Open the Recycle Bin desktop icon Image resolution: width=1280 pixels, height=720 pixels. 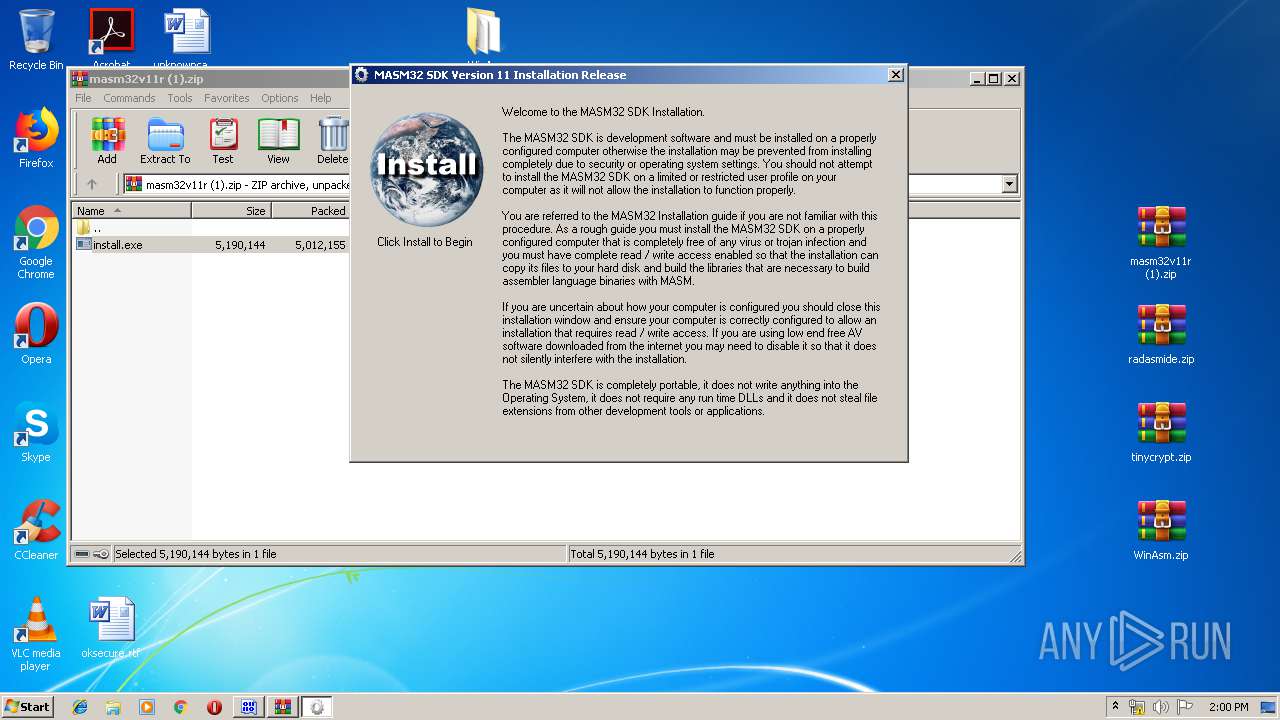click(36, 40)
